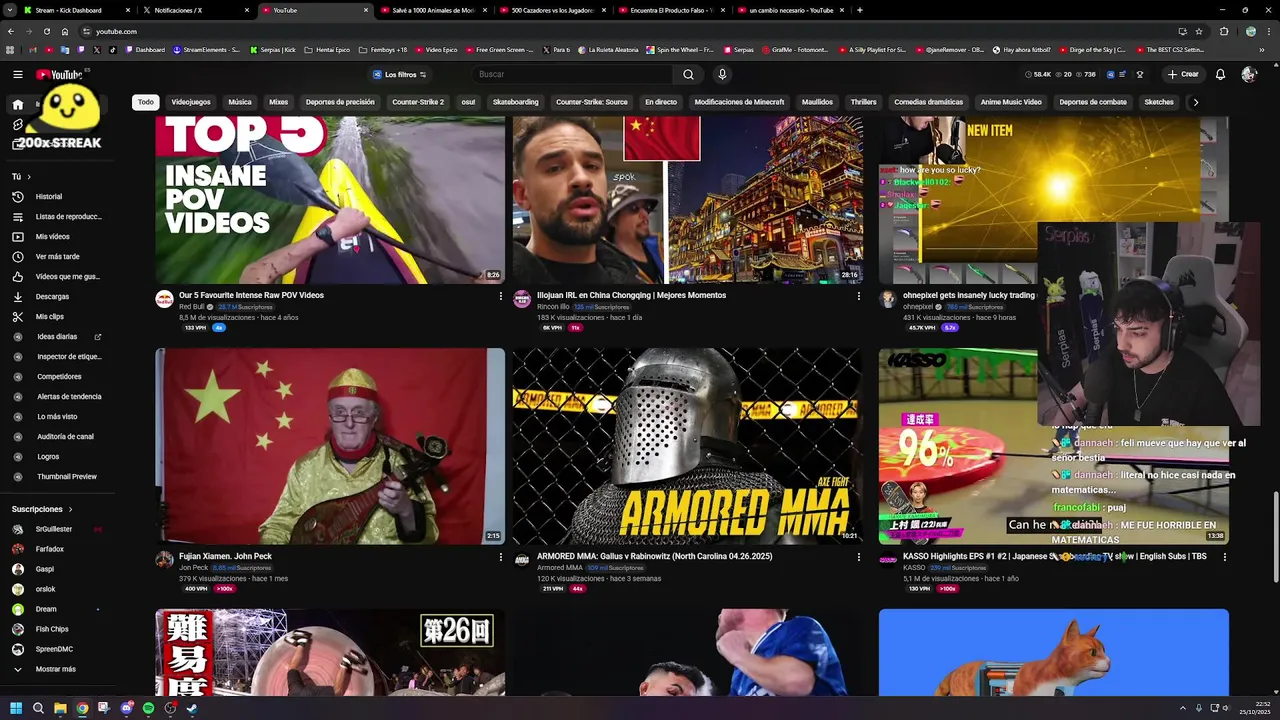Show hidden system tray icons
The height and width of the screenshot is (720, 1280).
tap(1183, 708)
